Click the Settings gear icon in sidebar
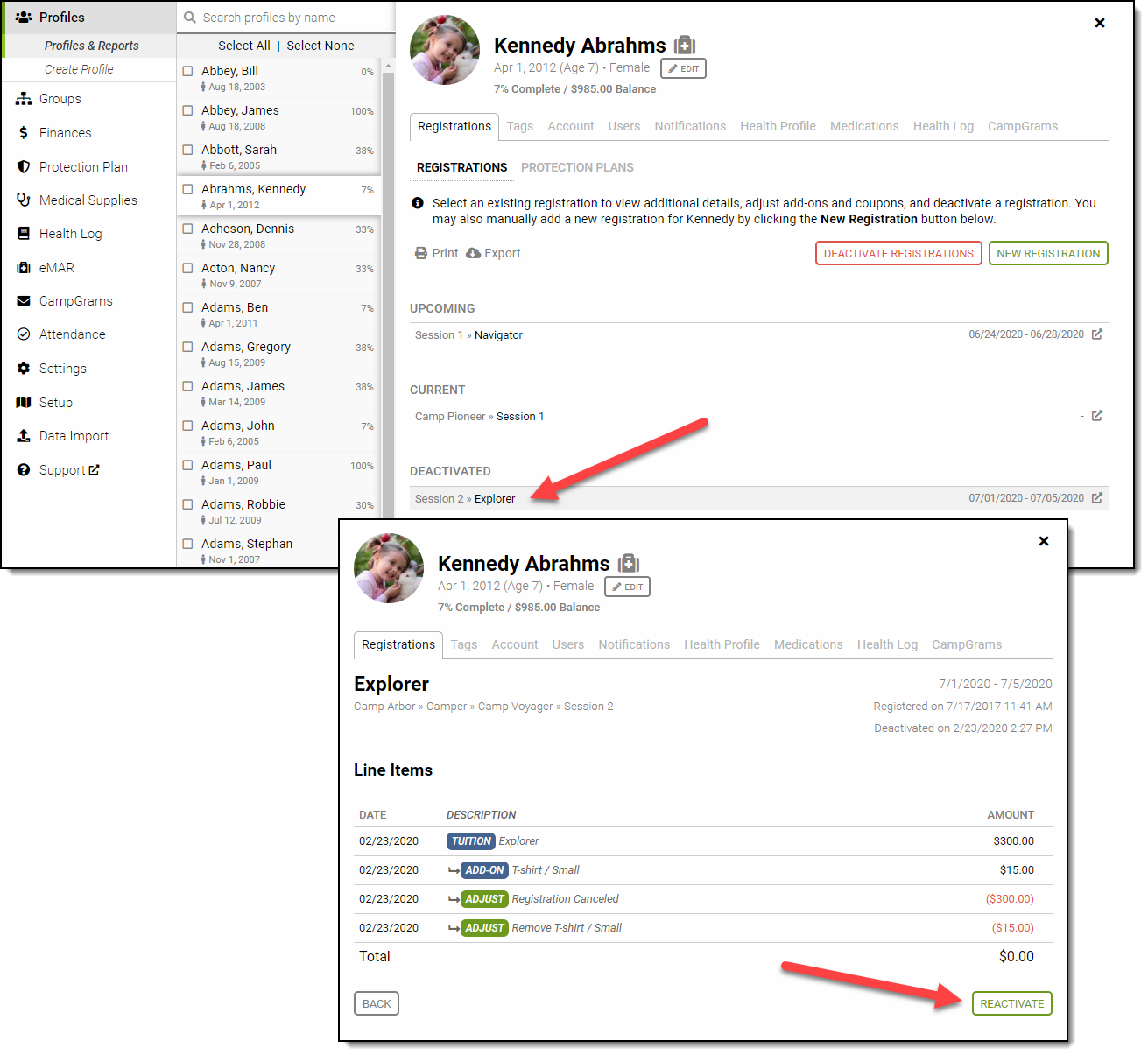The height and width of the screenshot is (1055, 1148). pos(24,369)
